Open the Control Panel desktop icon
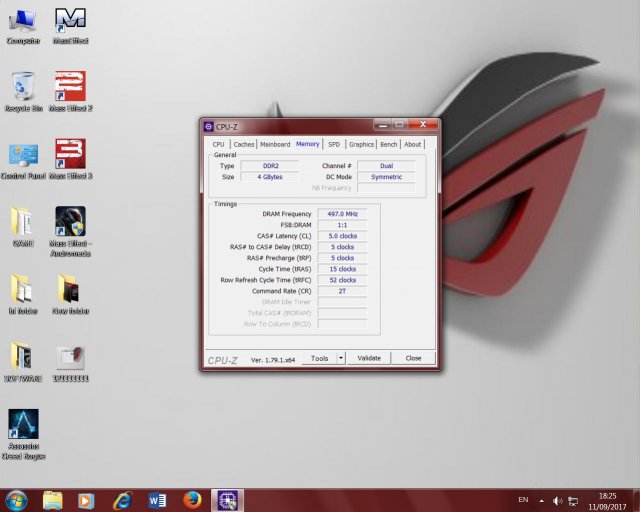 point(23,156)
